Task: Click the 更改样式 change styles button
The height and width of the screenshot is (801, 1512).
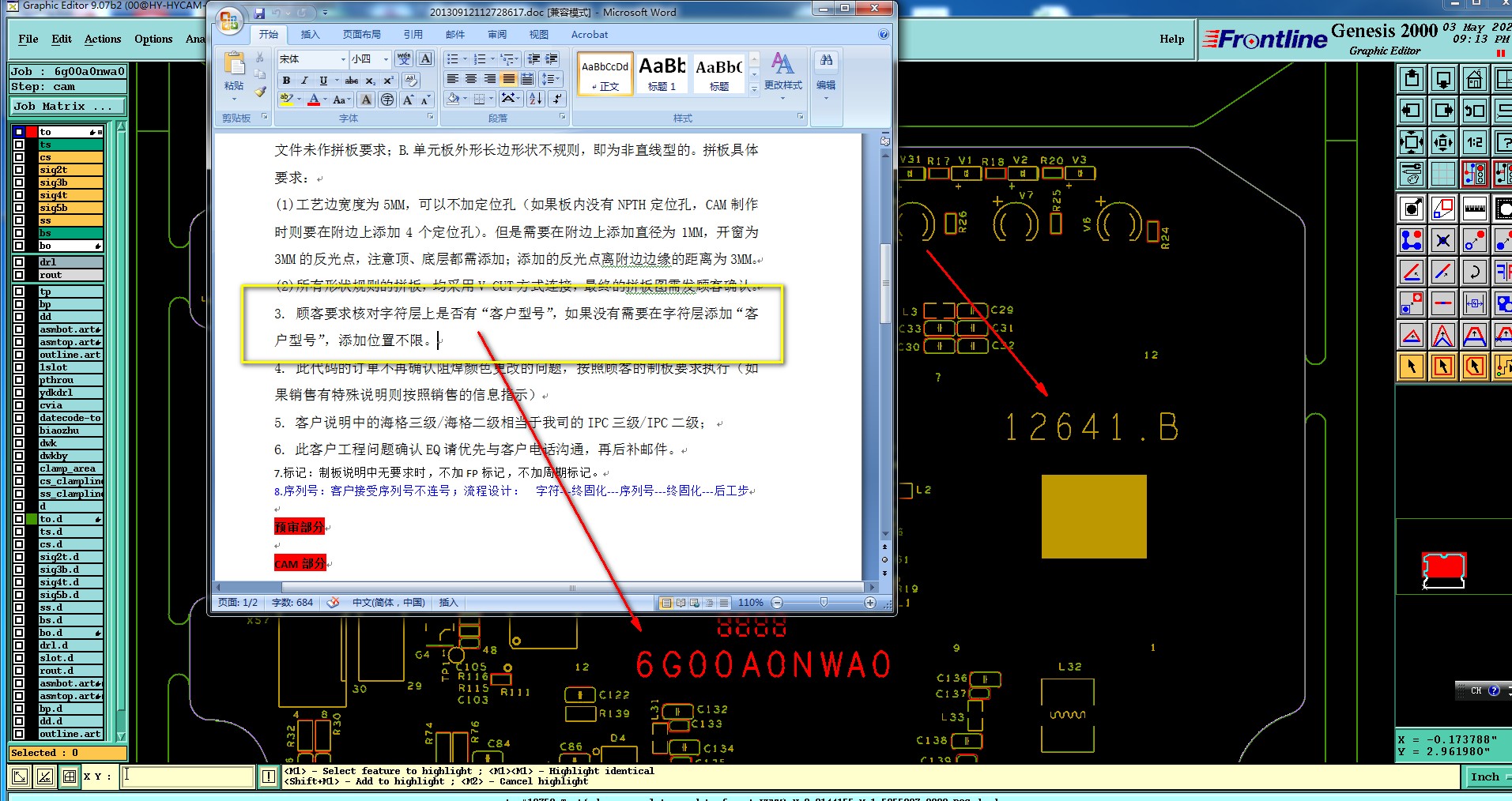Action: click(x=782, y=75)
